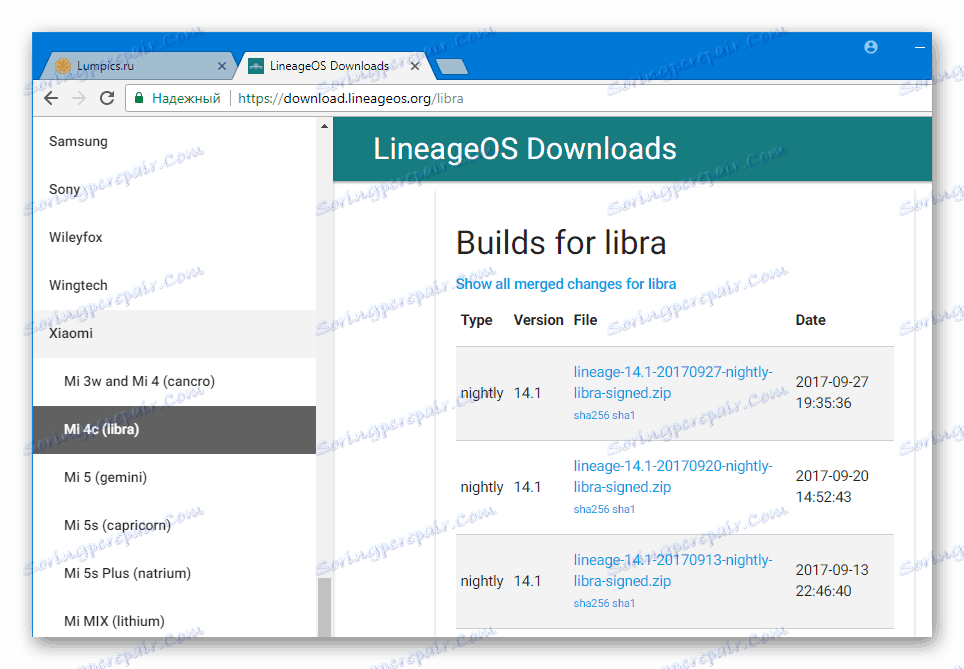The height and width of the screenshot is (669, 964).
Task: Click nightly type in 20170927 row
Action: [x=482, y=394]
